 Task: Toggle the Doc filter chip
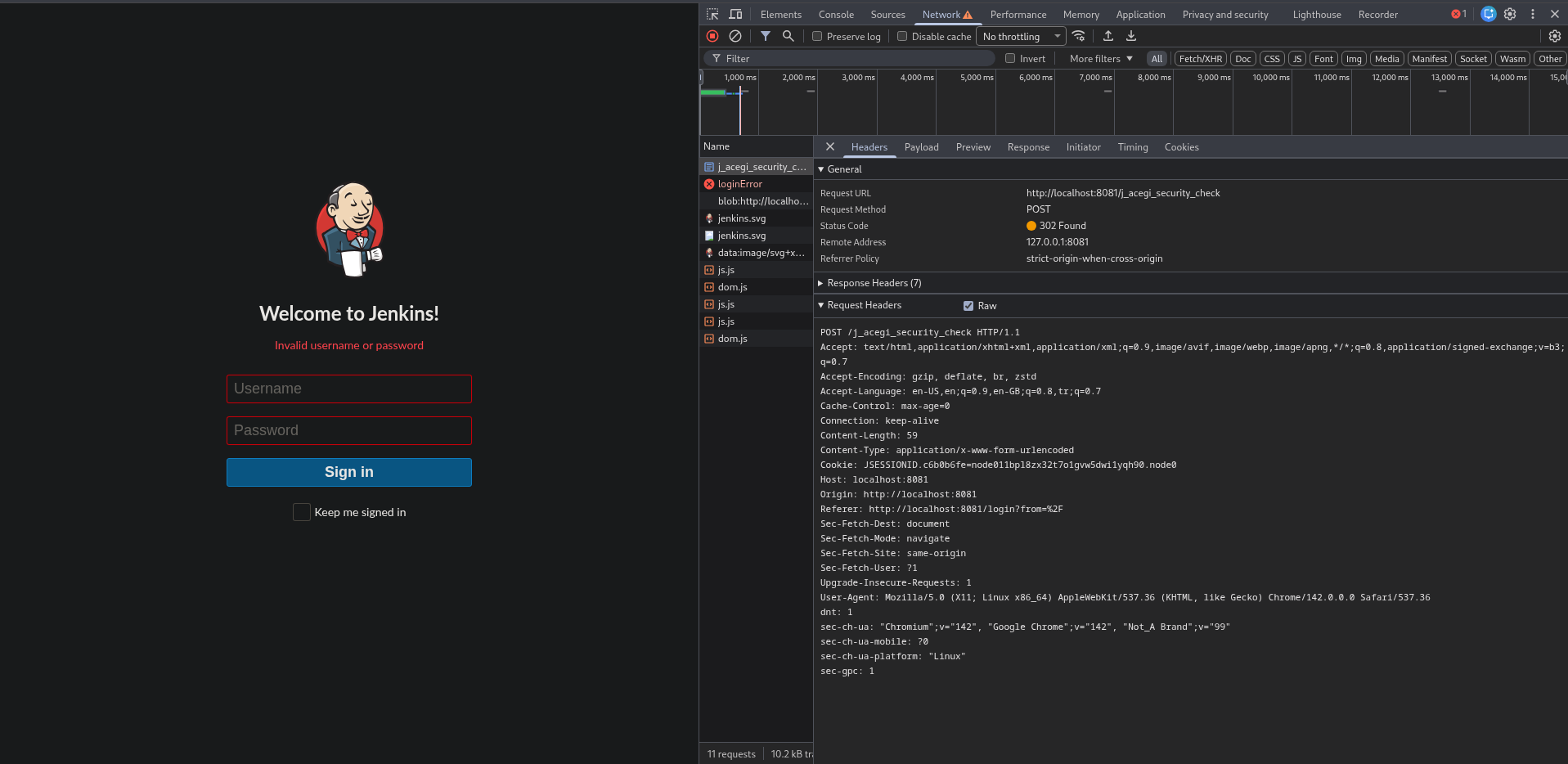1243,59
